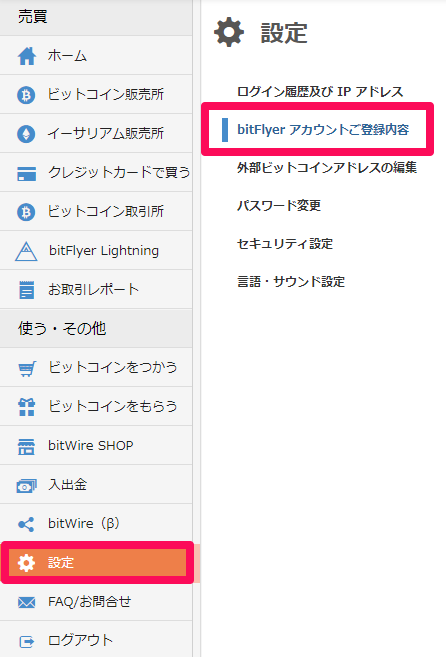Viewport: 446px width, 657px height.
Task: Select the highlighted 設定 menu item
Action: point(97,562)
